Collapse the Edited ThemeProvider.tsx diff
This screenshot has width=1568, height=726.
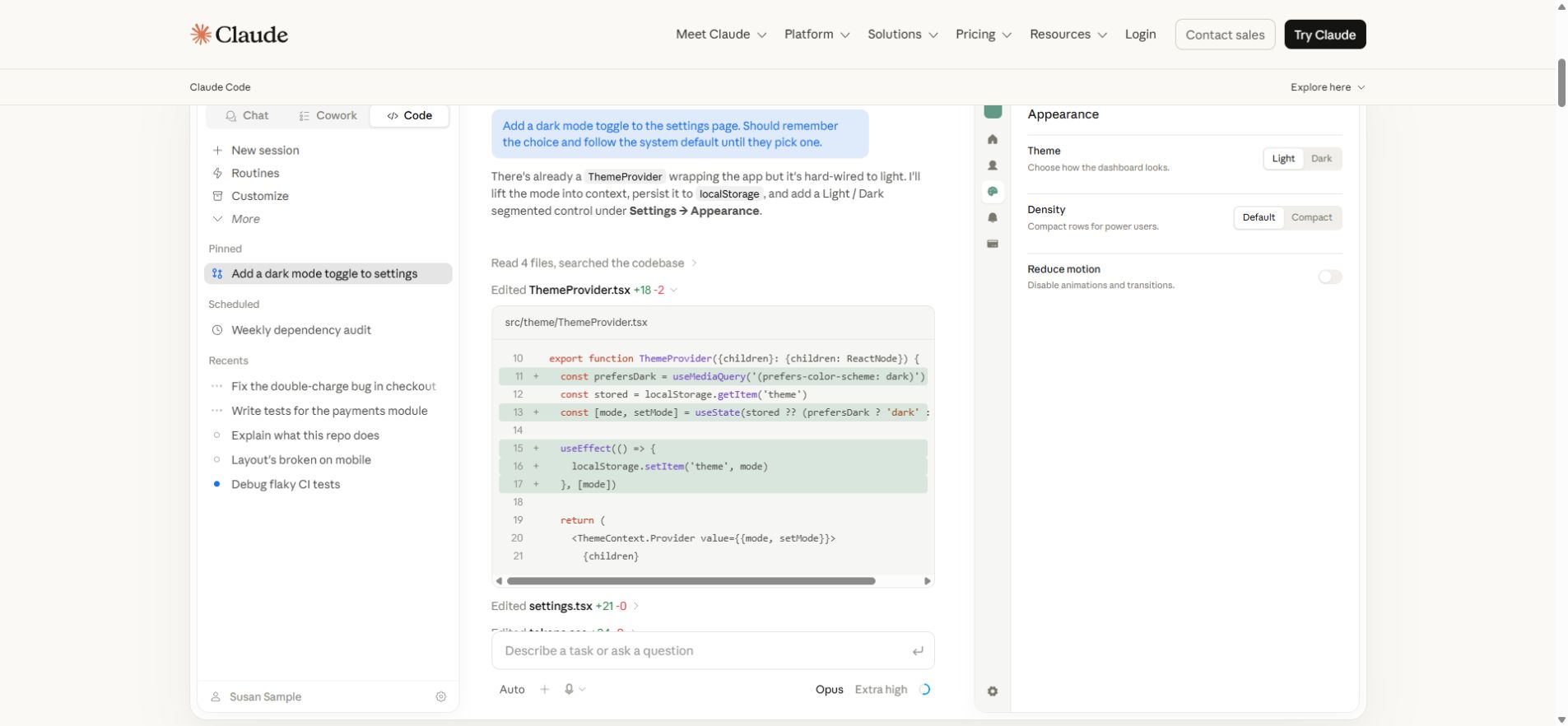click(584, 290)
